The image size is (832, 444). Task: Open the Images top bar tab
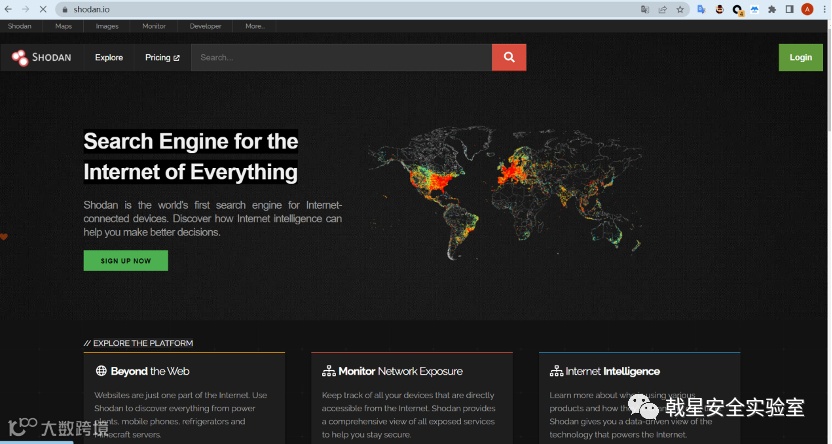pyautogui.click(x=107, y=26)
